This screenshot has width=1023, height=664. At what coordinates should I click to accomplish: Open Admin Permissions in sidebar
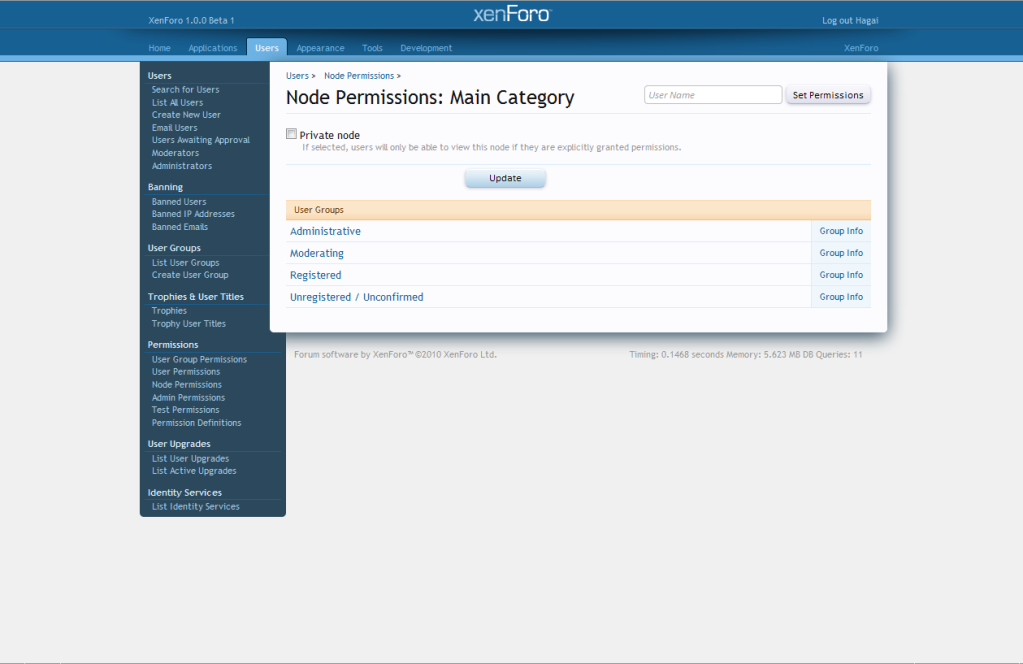tap(188, 397)
